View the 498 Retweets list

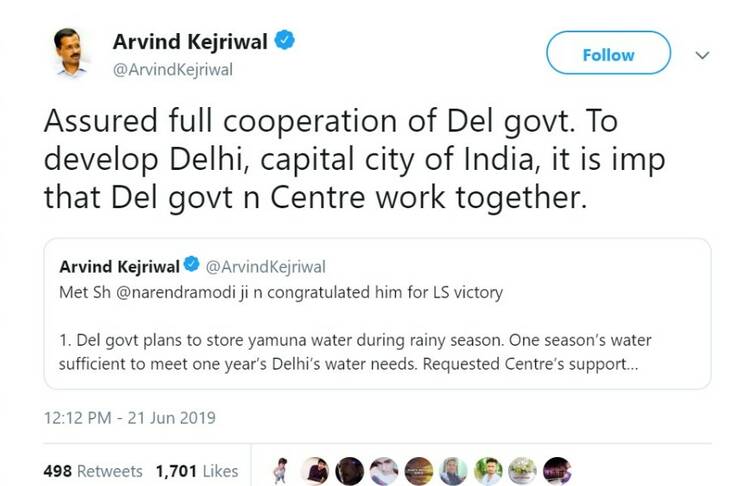coord(93,470)
